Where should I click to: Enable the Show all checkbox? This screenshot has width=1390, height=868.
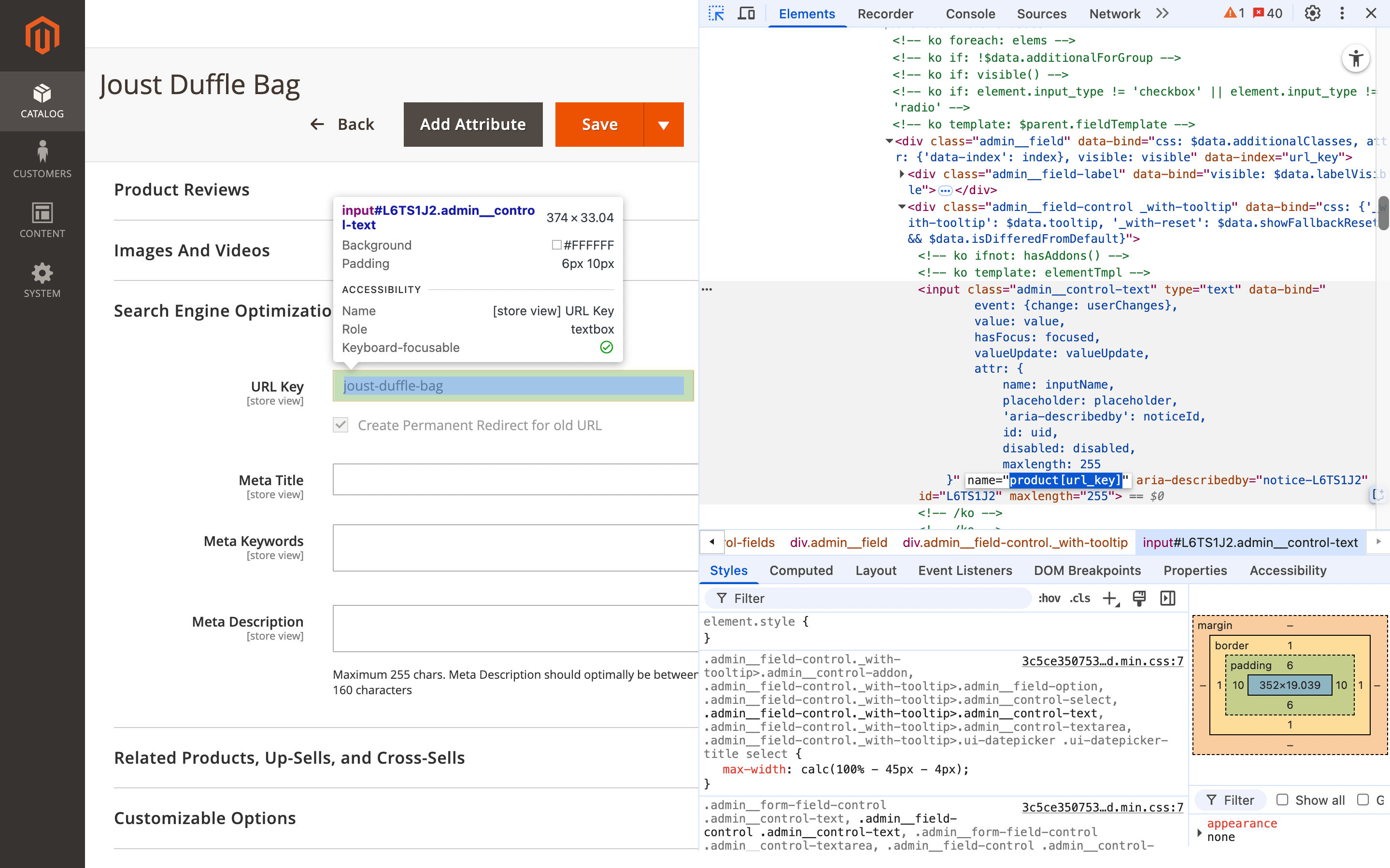pyautogui.click(x=1283, y=799)
